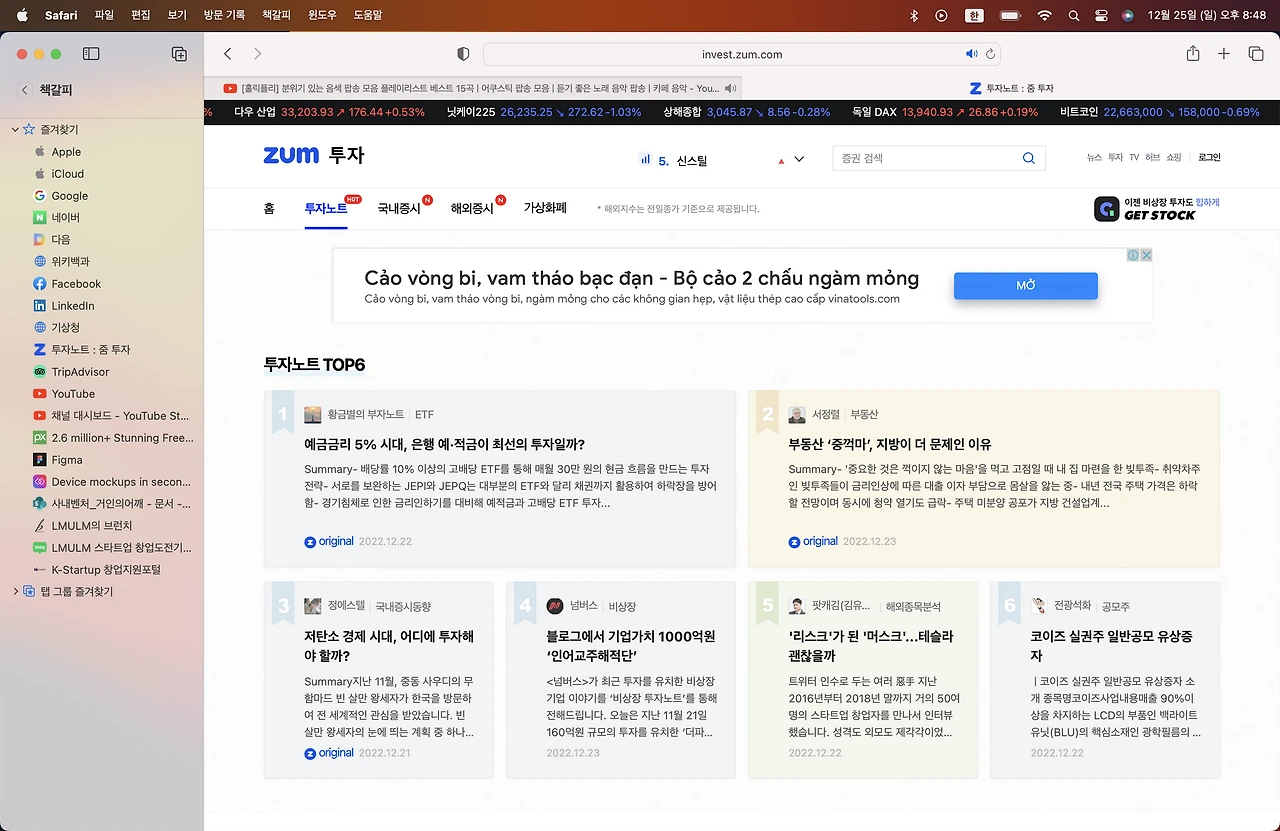Viewport: 1280px width, 831px height.
Task: Click the MỞ button on the ad
Action: tap(1026, 286)
